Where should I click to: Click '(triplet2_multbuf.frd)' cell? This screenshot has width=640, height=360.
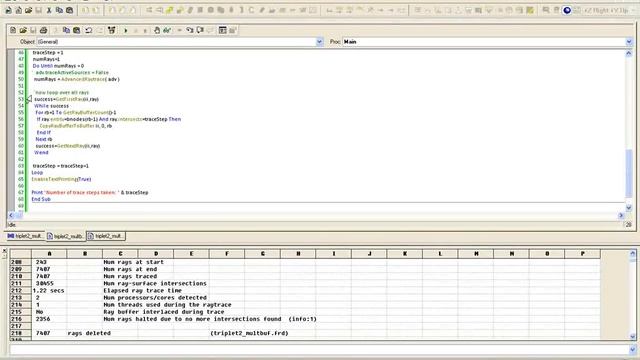(249, 333)
